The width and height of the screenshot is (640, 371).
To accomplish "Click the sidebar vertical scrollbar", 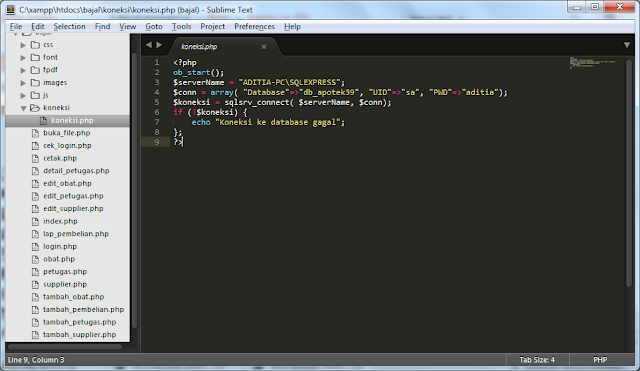I will [135, 190].
